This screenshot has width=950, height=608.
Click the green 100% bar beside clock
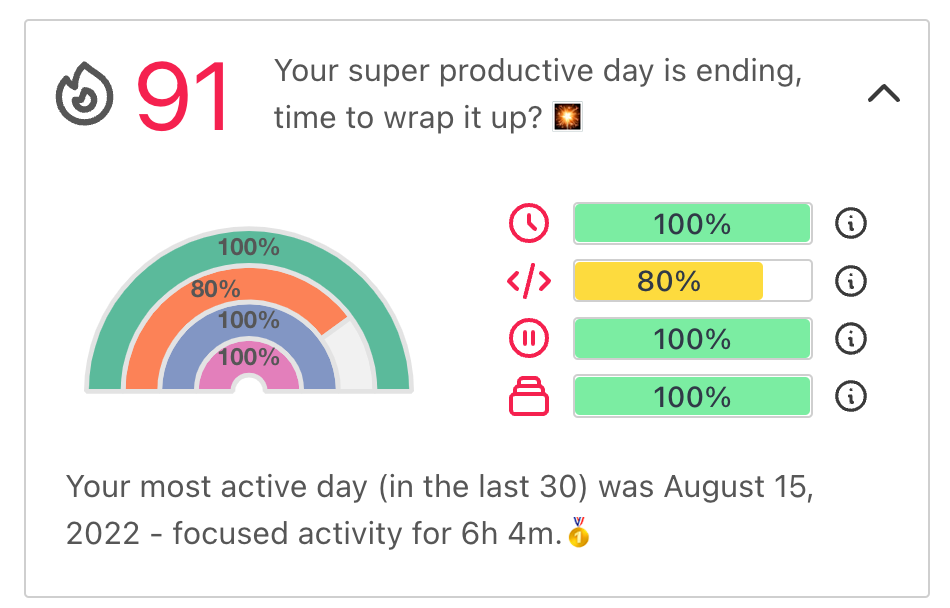click(x=693, y=223)
